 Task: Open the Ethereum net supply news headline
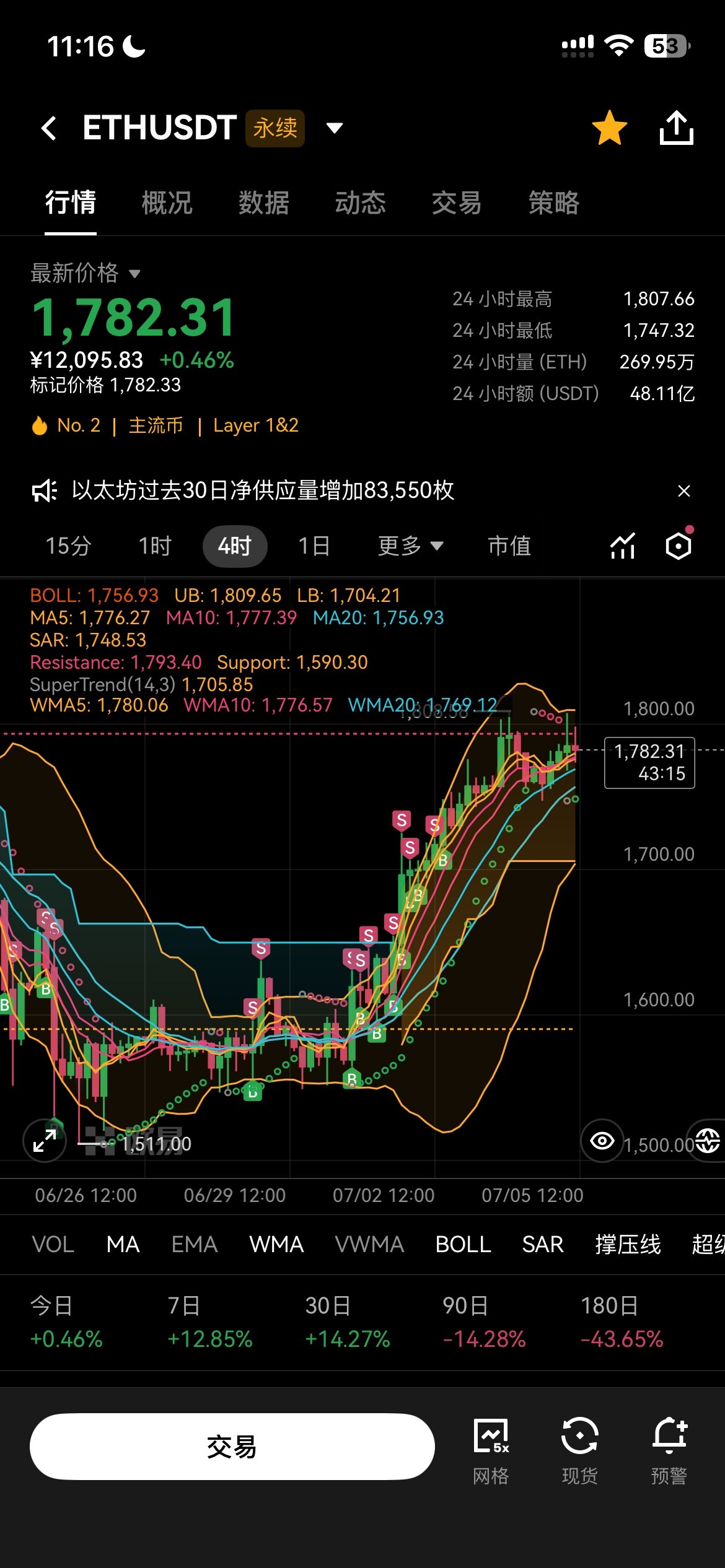point(263,490)
